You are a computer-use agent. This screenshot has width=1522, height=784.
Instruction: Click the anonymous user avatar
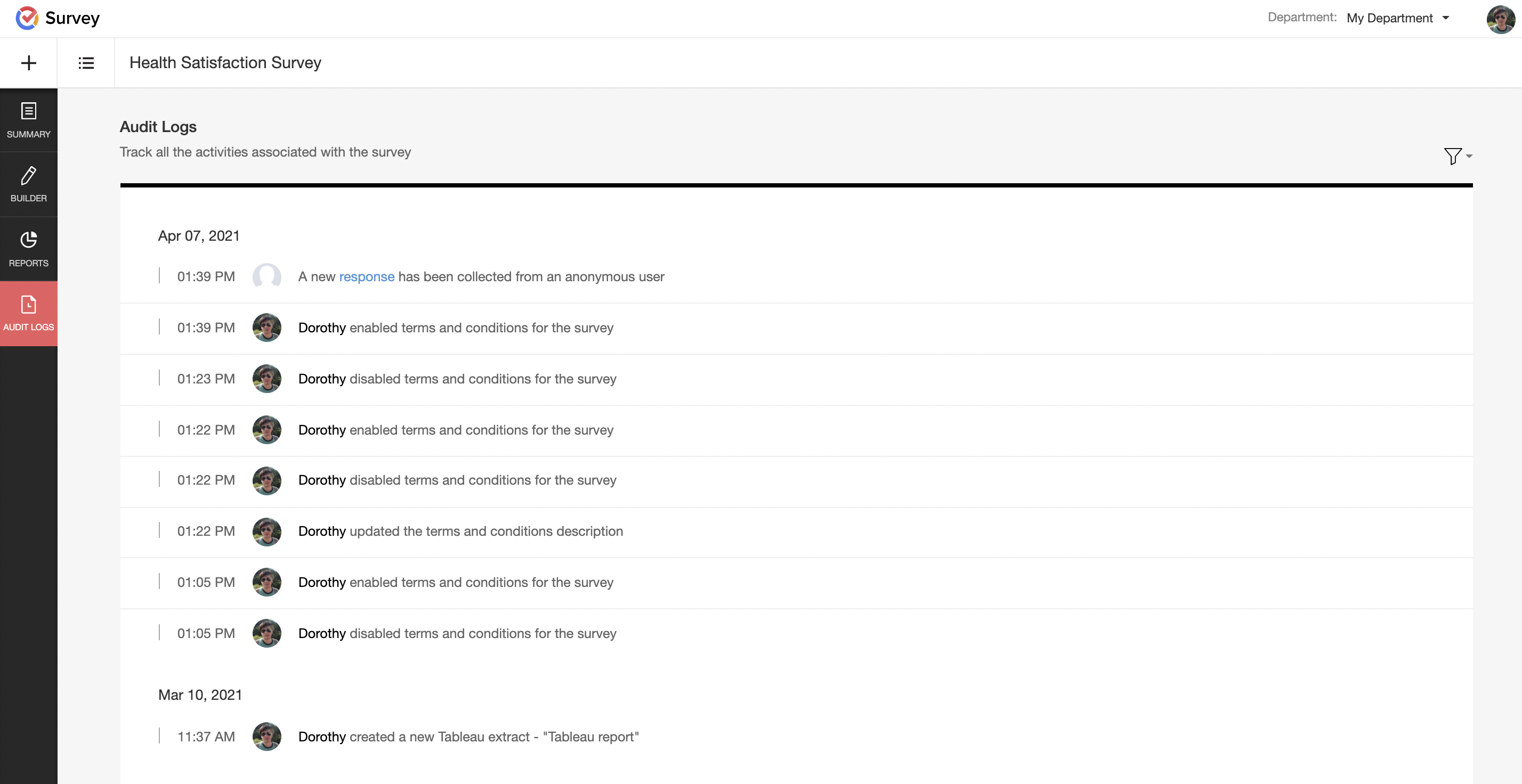pyautogui.click(x=266, y=276)
